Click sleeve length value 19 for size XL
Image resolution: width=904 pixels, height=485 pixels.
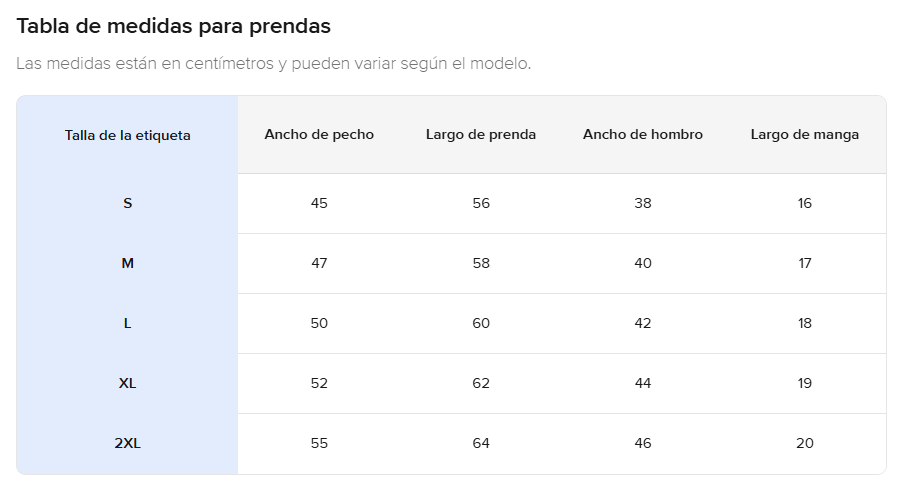tap(805, 383)
